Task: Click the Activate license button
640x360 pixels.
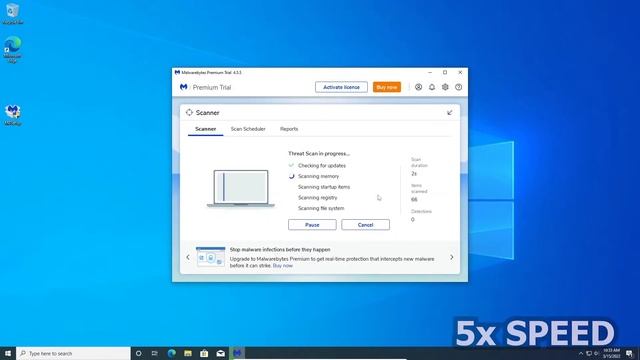Action: (341, 87)
